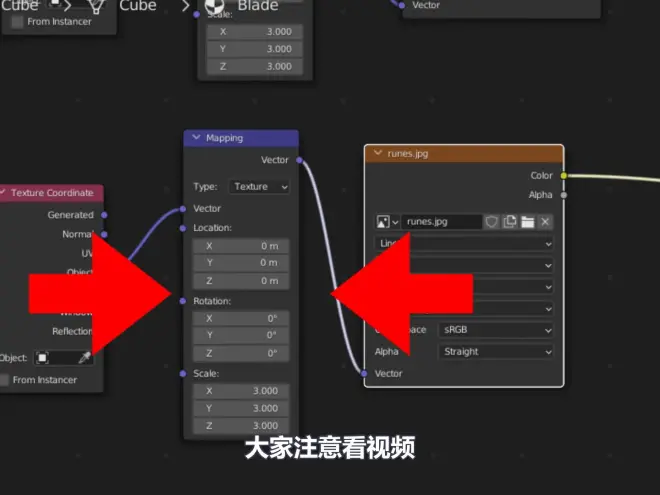Screen dimensions: 660x495
Task: Collapse the runes.jpg node with its header chevron
Action: [x=378, y=153]
